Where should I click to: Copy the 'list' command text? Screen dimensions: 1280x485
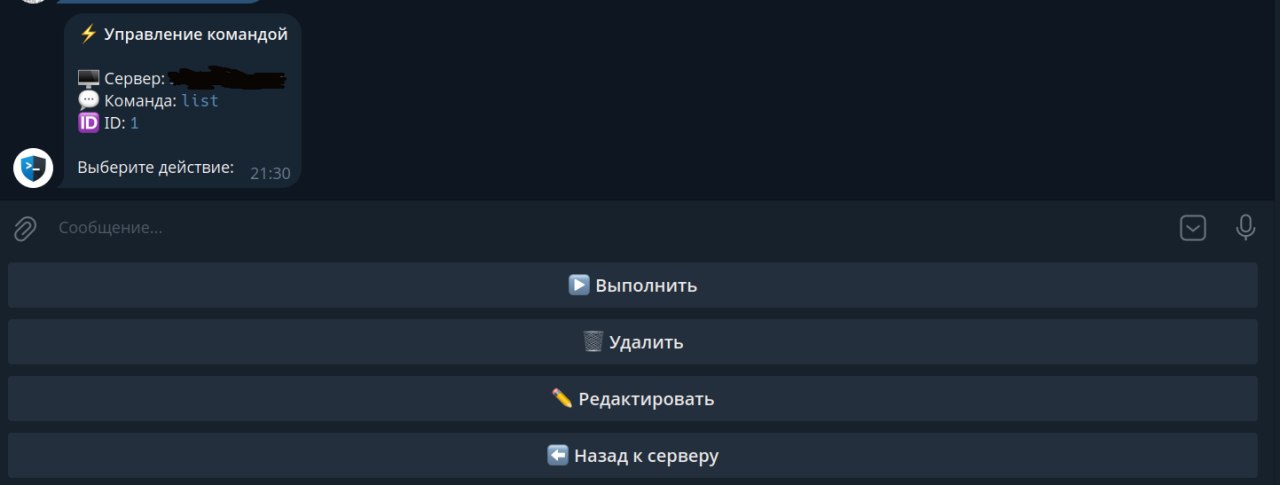pos(200,100)
